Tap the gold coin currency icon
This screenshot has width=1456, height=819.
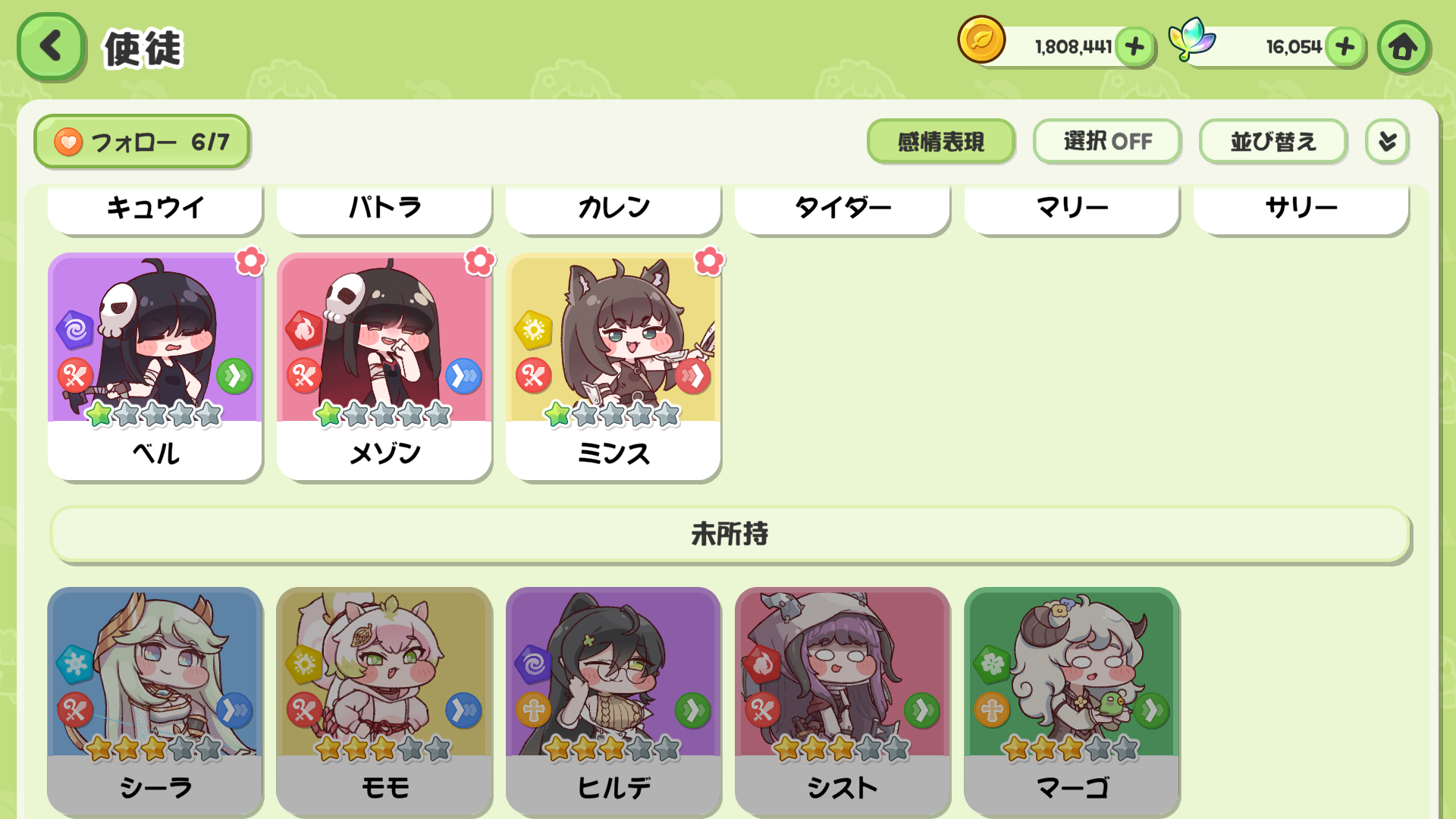click(x=981, y=40)
